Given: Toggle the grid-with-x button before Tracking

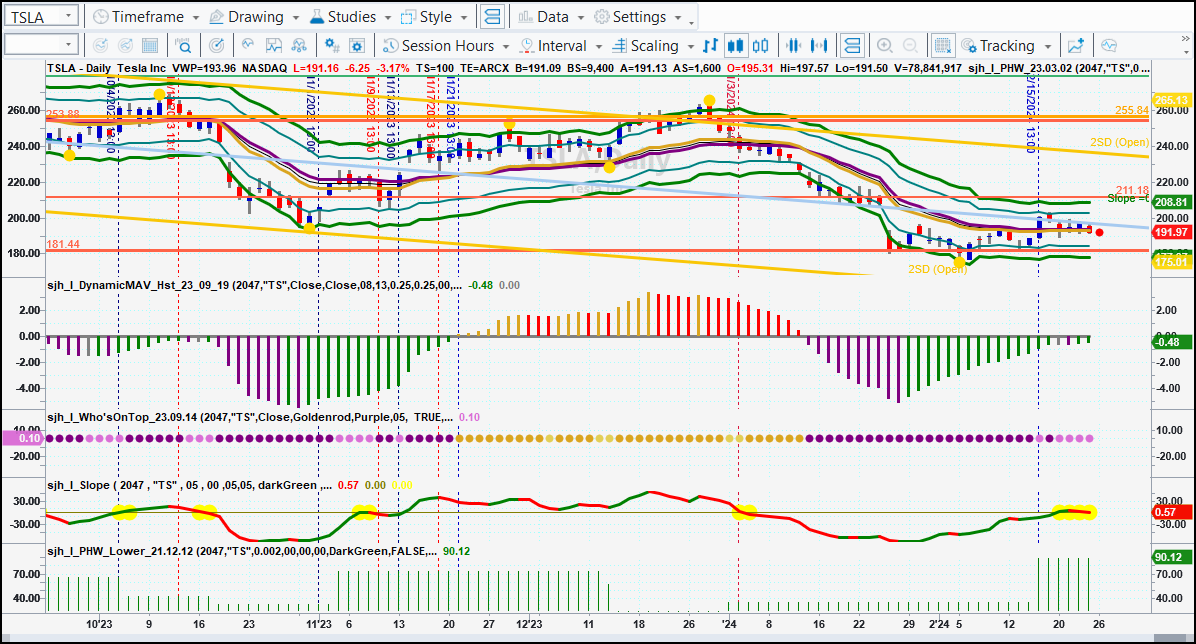Looking at the screenshot, I should click(x=943, y=46).
